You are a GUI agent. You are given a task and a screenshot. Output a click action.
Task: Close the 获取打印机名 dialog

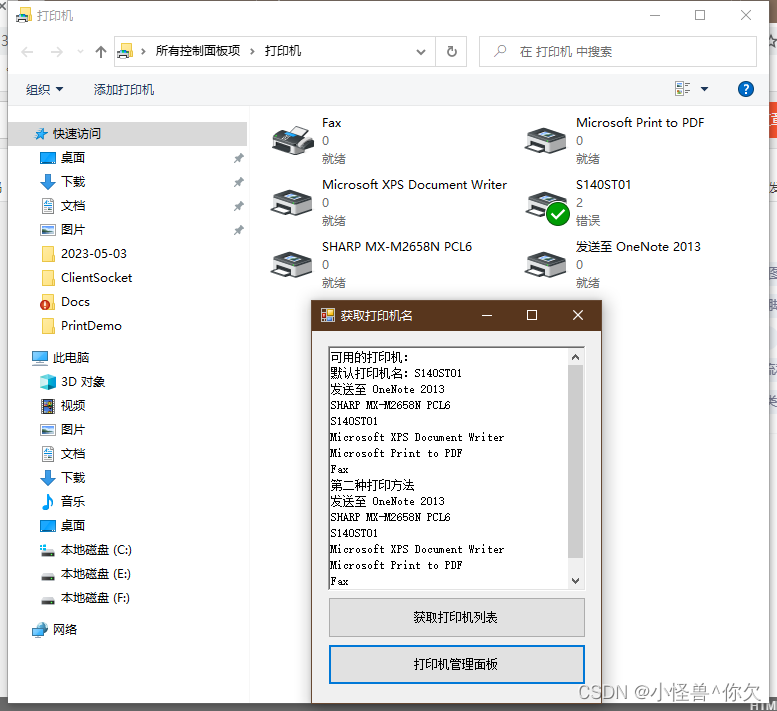point(578,315)
